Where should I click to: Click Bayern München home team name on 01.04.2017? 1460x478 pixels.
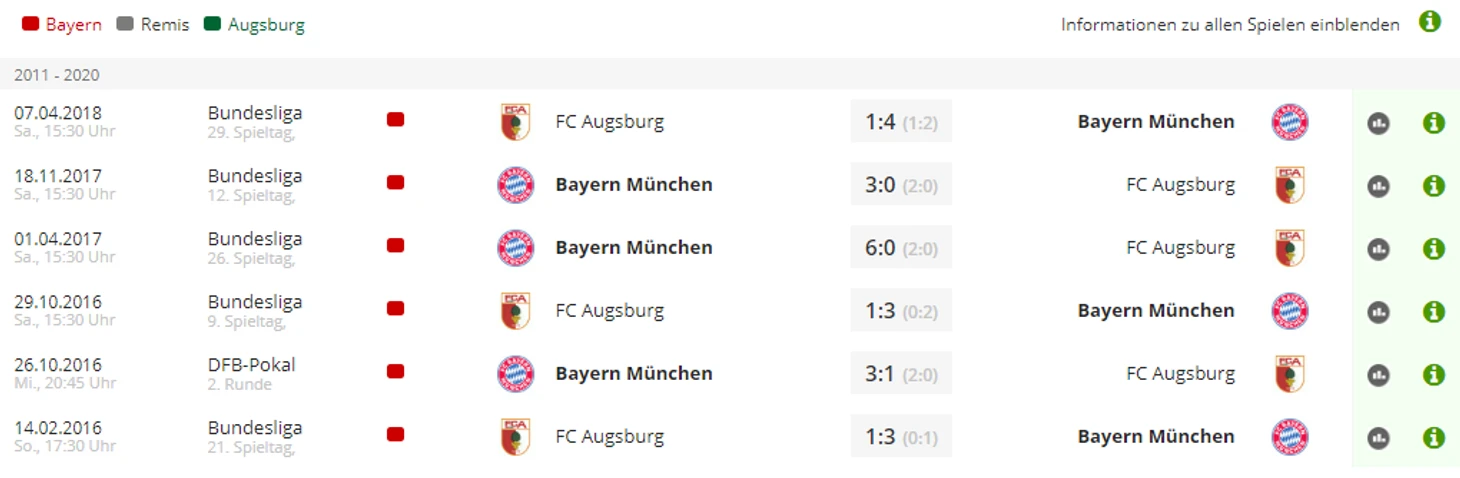634,248
